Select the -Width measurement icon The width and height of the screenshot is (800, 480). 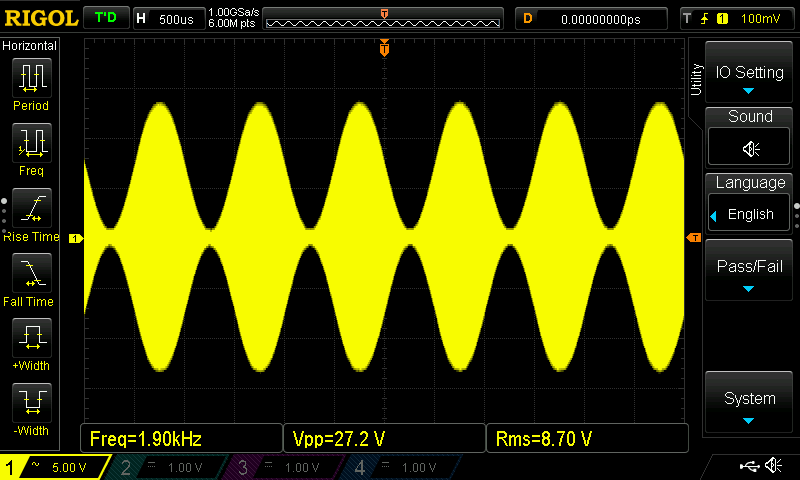tap(32, 402)
